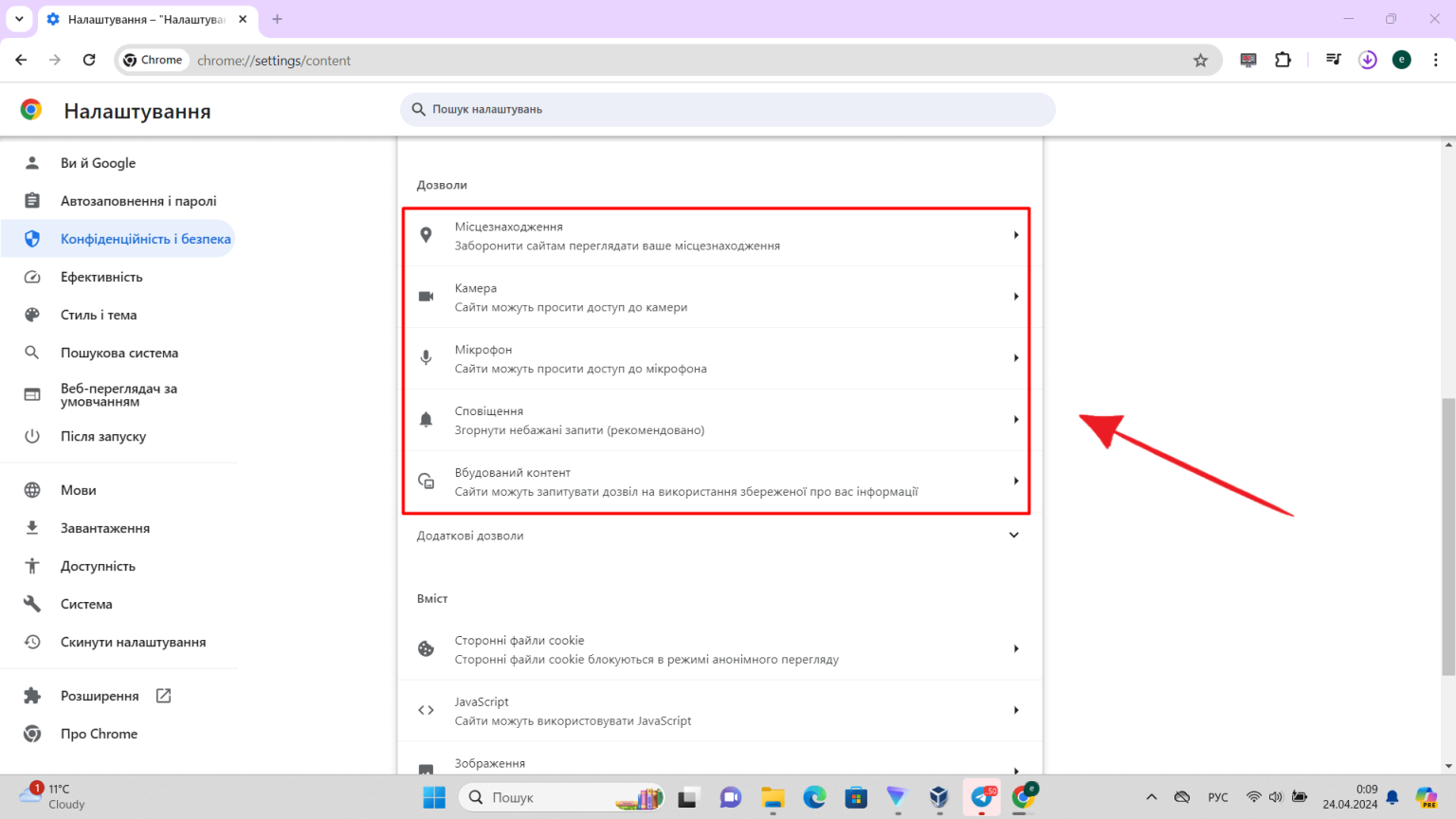
Task: Click the bookmark star in the address bar
Action: coord(1201,59)
